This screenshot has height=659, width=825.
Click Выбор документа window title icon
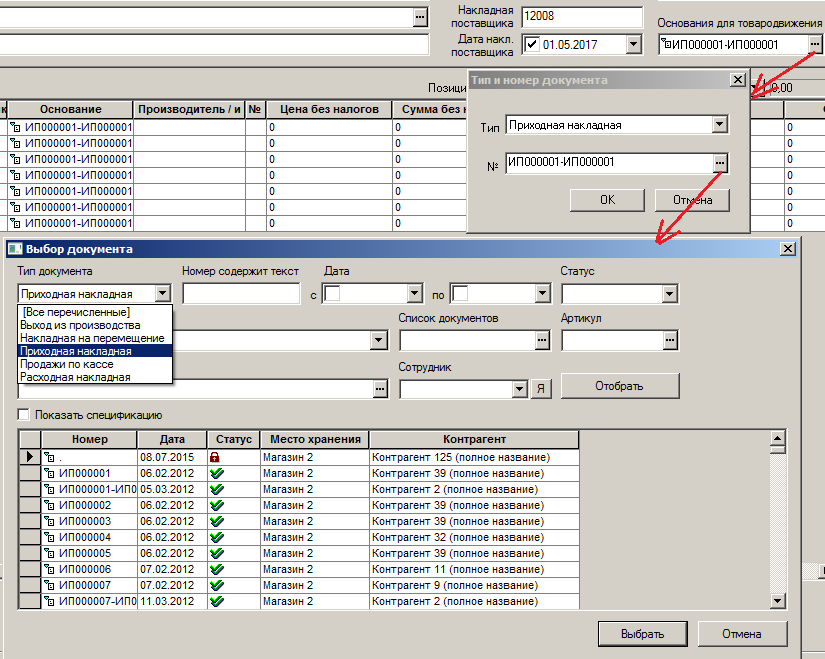click(15, 249)
